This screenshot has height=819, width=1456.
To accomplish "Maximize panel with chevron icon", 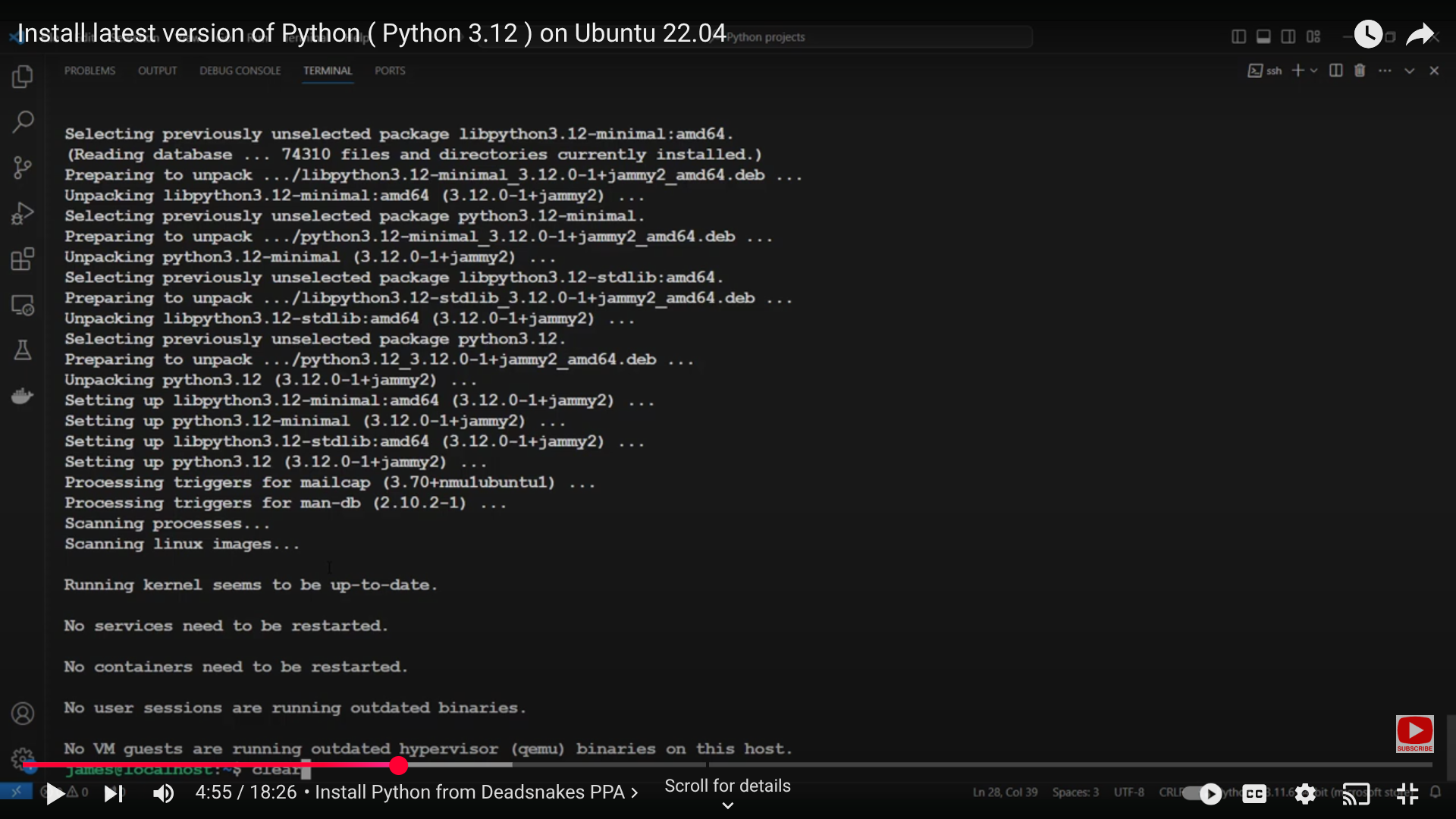I will point(1409,71).
